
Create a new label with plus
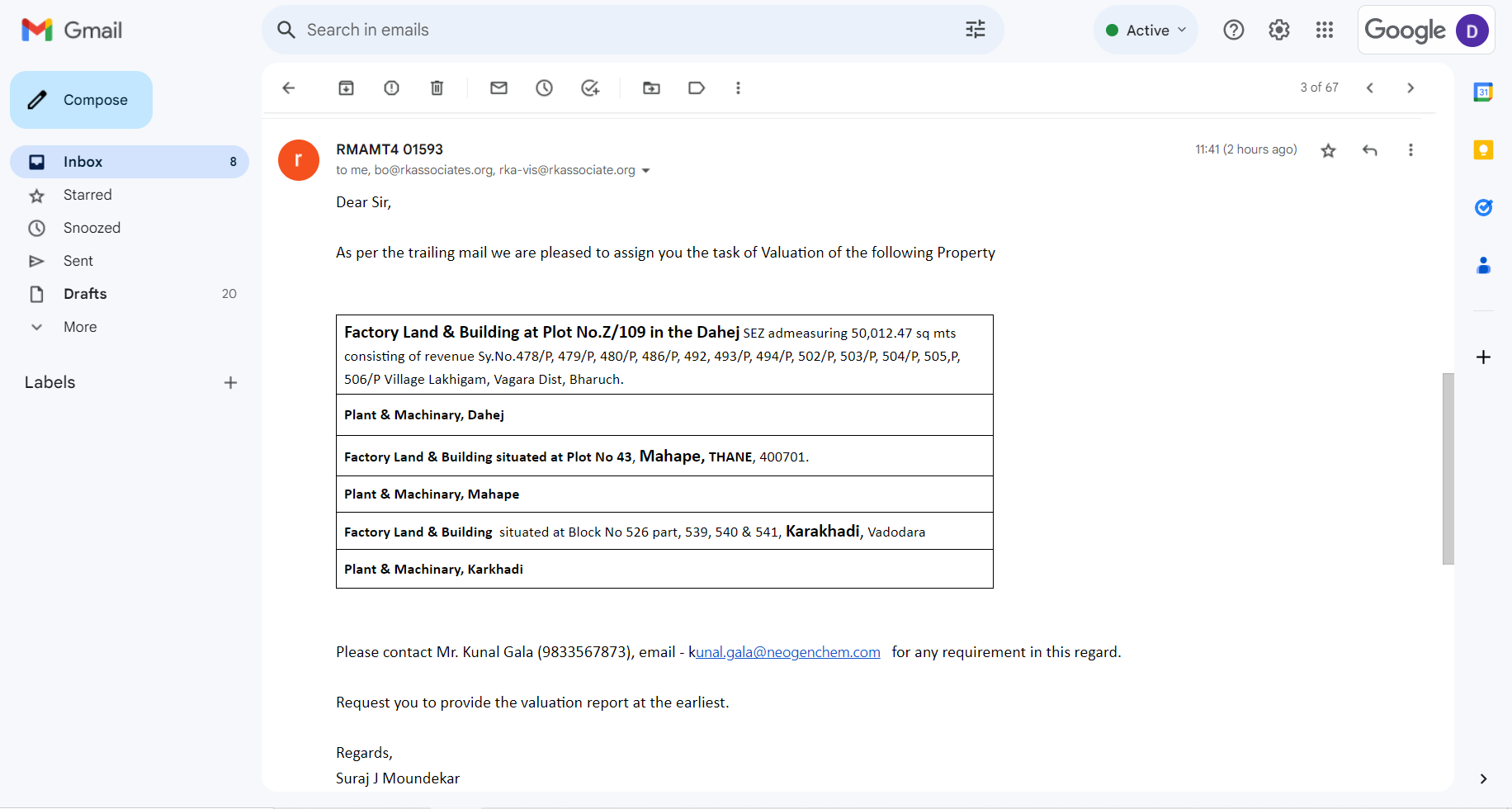click(230, 382)
